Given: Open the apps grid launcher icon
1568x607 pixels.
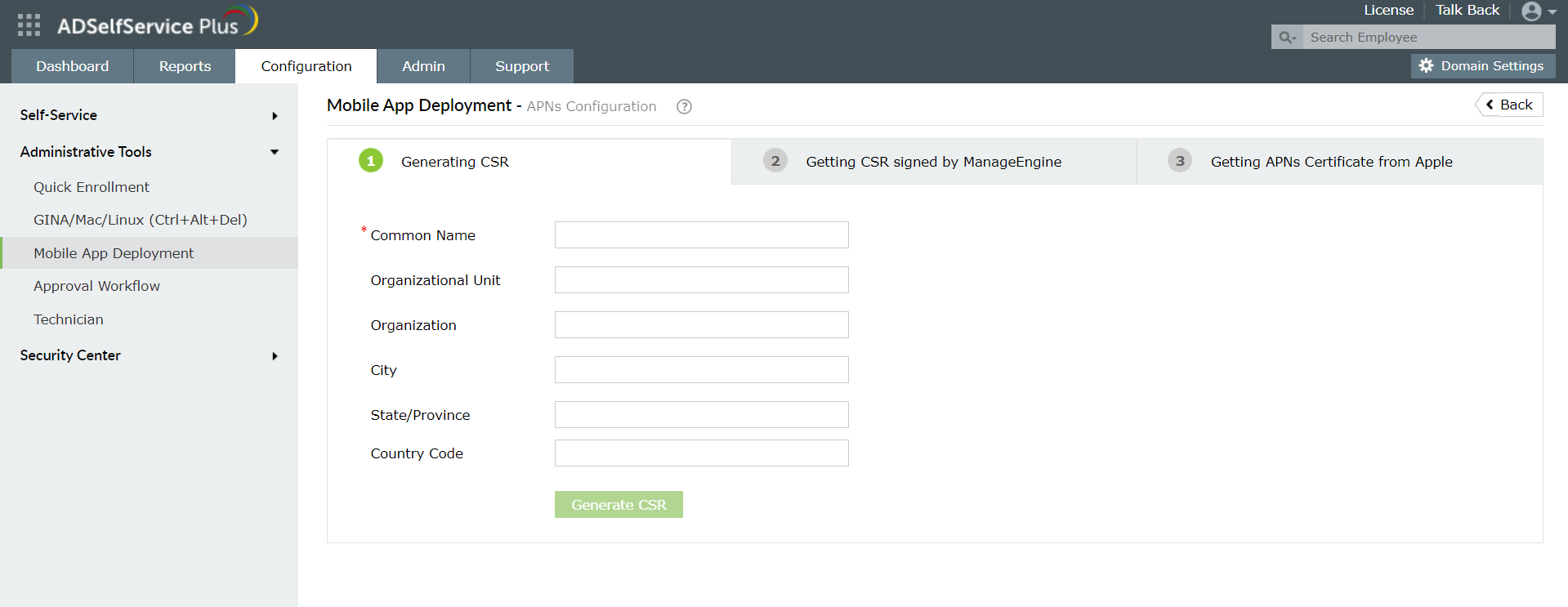Looking at the screenshot, I should click(29, 25).
